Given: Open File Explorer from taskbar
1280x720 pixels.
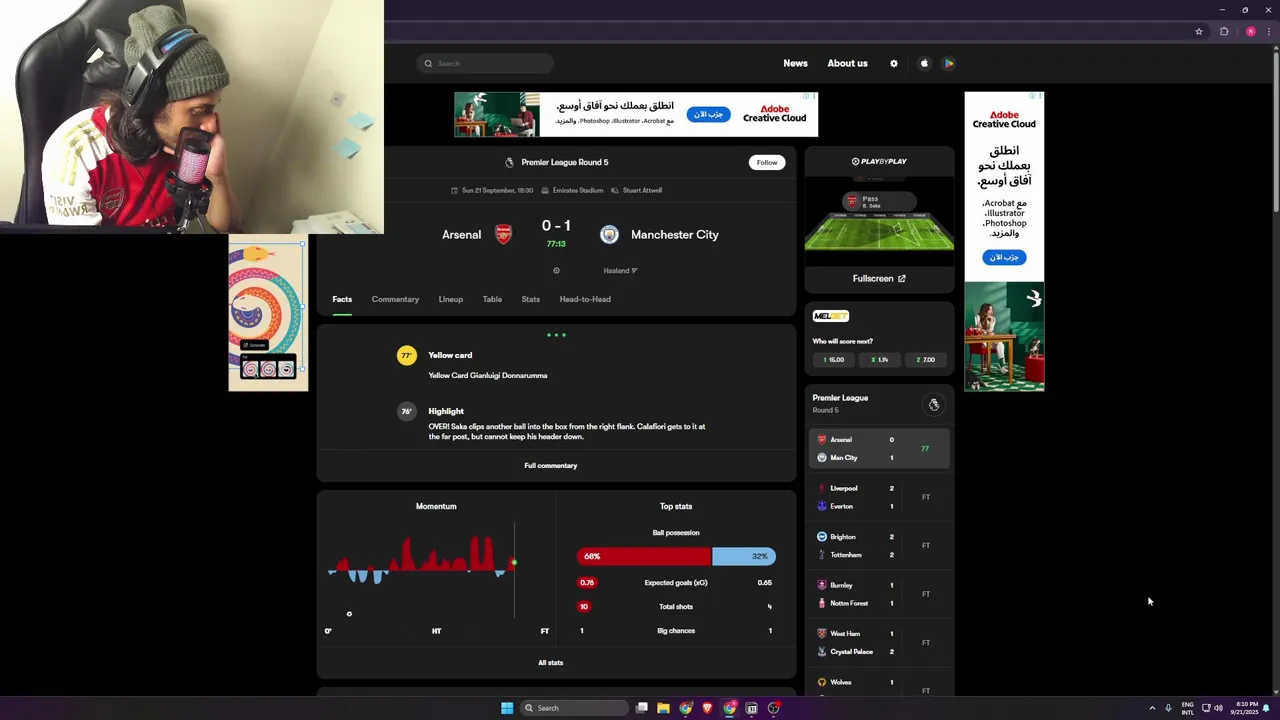Looking at the screenshot, I should click(663, 708).
